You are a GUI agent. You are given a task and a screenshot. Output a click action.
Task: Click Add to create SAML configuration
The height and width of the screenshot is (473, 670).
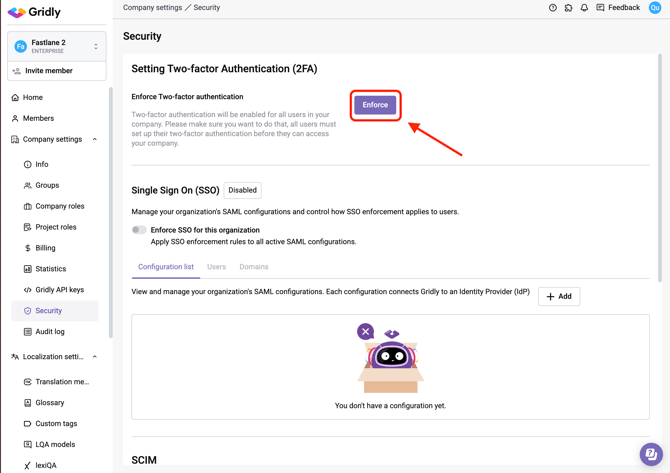(559, 297)
